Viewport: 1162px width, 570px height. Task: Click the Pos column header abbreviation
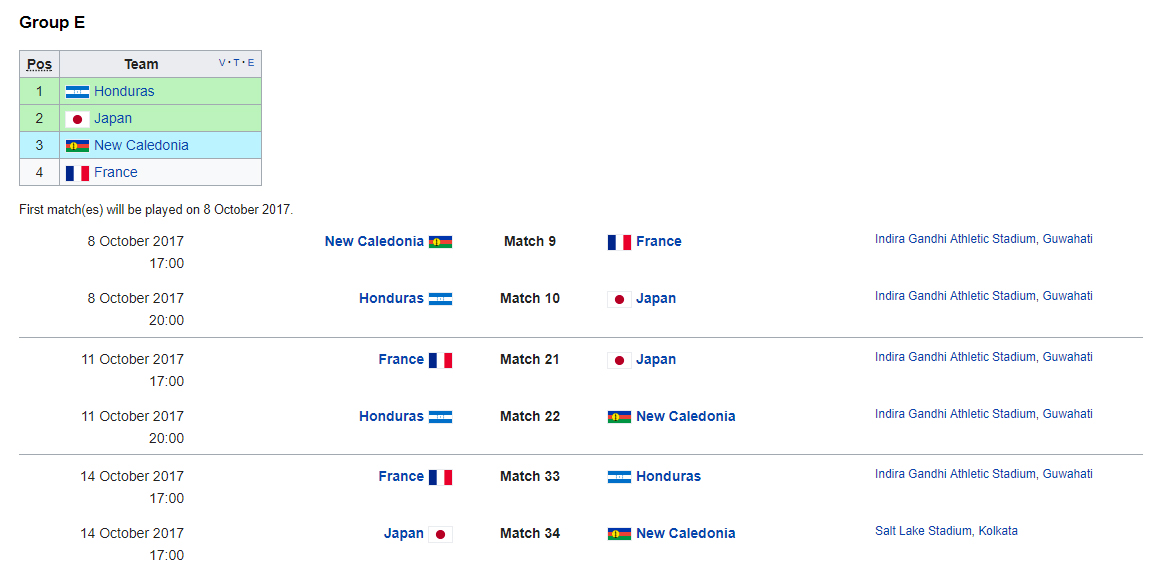(39, 64)
